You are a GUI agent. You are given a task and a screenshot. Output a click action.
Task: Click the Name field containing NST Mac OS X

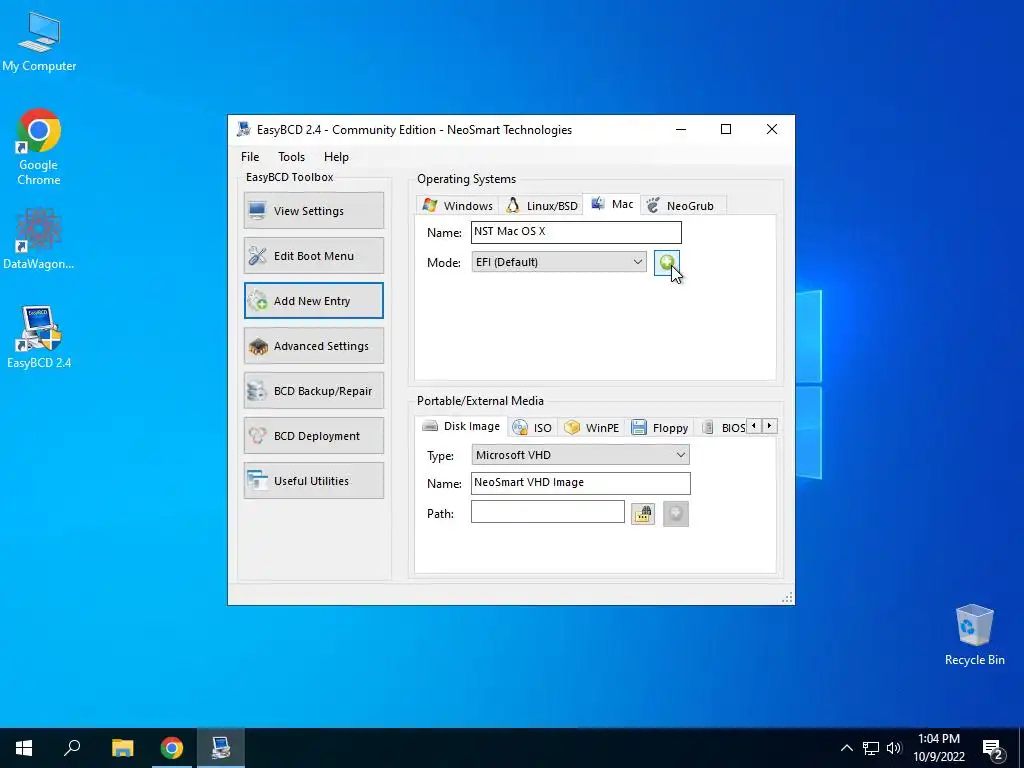pyautogui.click(x=576, y=232)
